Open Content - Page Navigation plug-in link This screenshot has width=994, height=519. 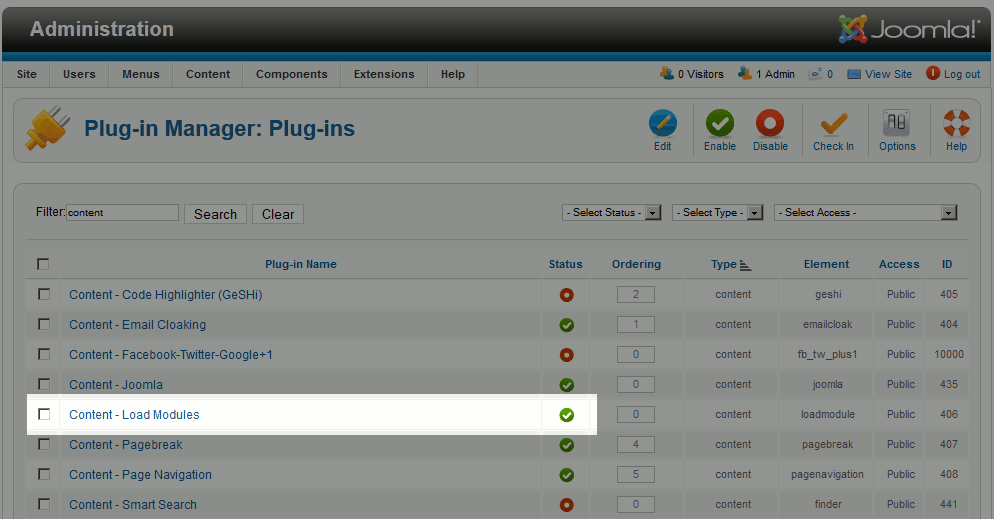click(140, 475)
